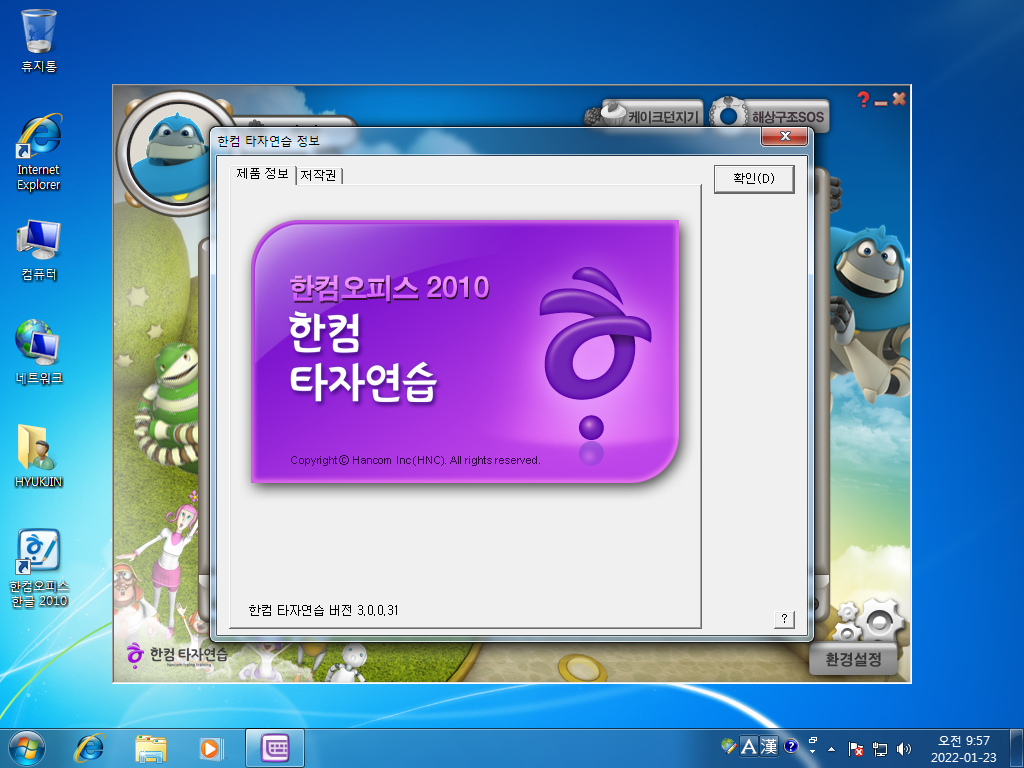The height and width of the screenshot is (768, 1024).
Task: Click the IME help icon in the tray
Action: tap(791, 746)
